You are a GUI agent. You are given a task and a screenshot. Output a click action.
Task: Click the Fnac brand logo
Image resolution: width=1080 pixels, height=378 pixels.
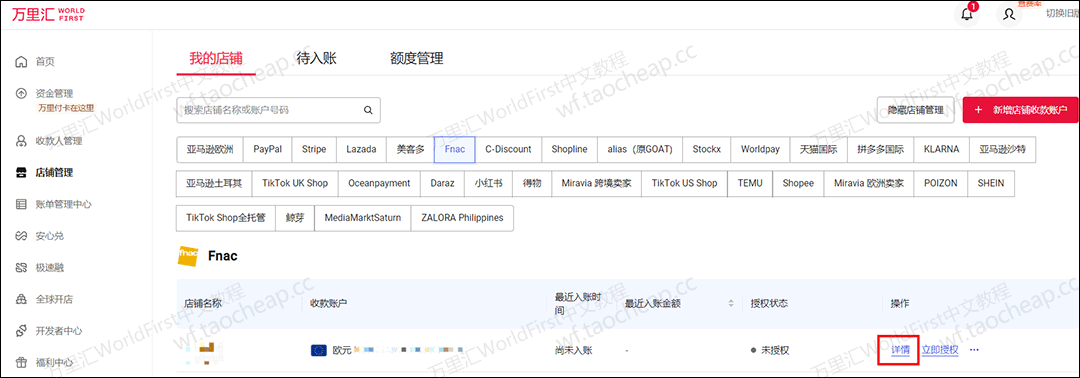click(188, 255)
